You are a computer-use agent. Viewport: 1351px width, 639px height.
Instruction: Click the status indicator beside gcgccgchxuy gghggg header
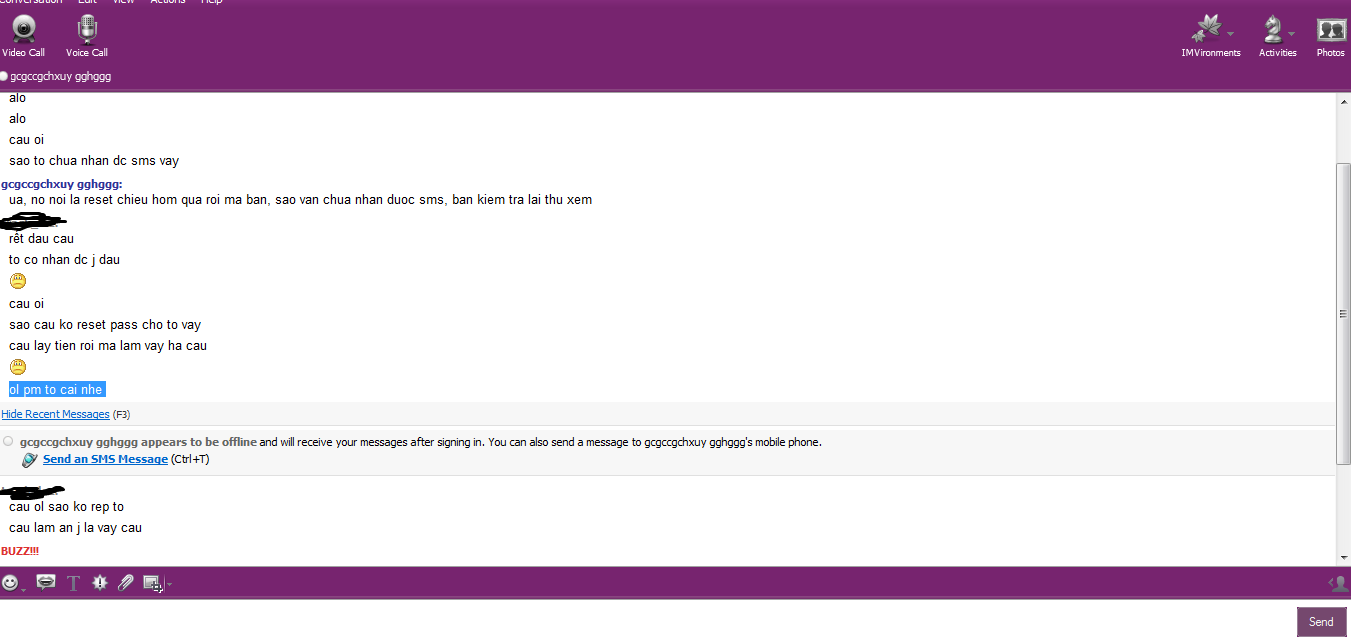[4, 76]
